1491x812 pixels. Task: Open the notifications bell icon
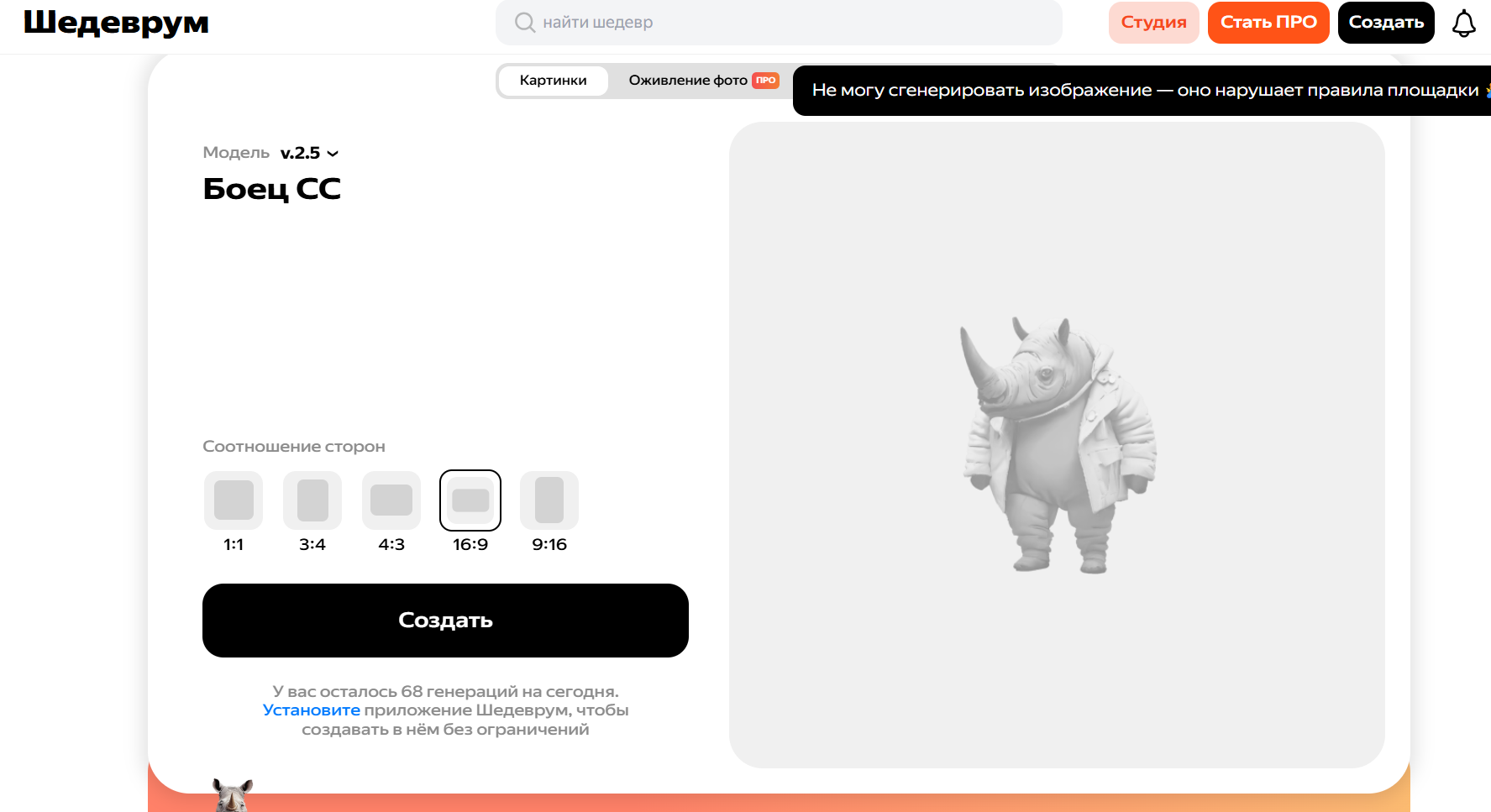(1464, 23)
